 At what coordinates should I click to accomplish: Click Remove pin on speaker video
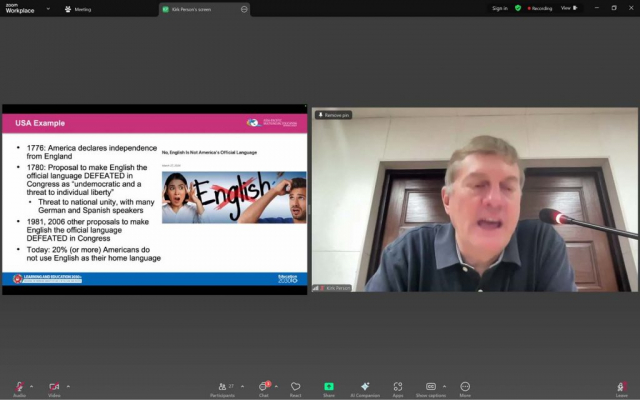pos(334,115)
